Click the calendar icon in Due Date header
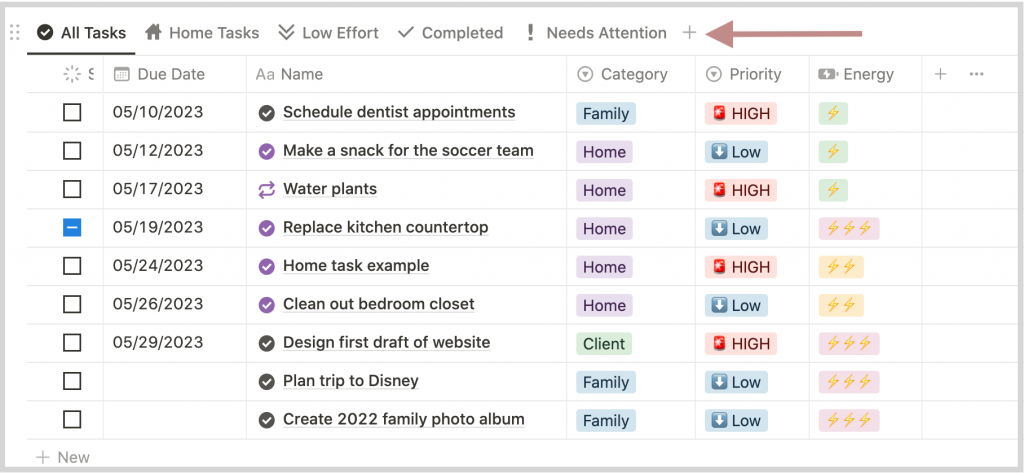The height and width of the screenshot is (473, 1024). coord(121,74)
